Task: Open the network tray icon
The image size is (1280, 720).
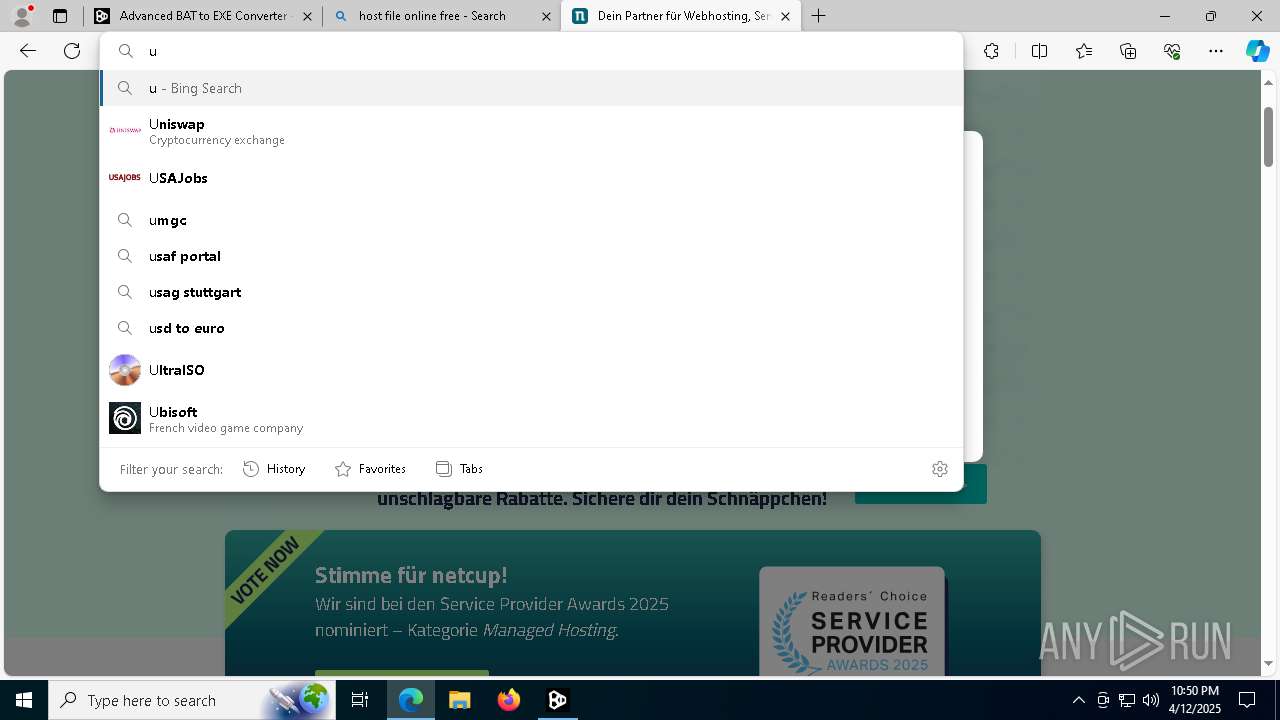Action: [x=1126, y=700]
